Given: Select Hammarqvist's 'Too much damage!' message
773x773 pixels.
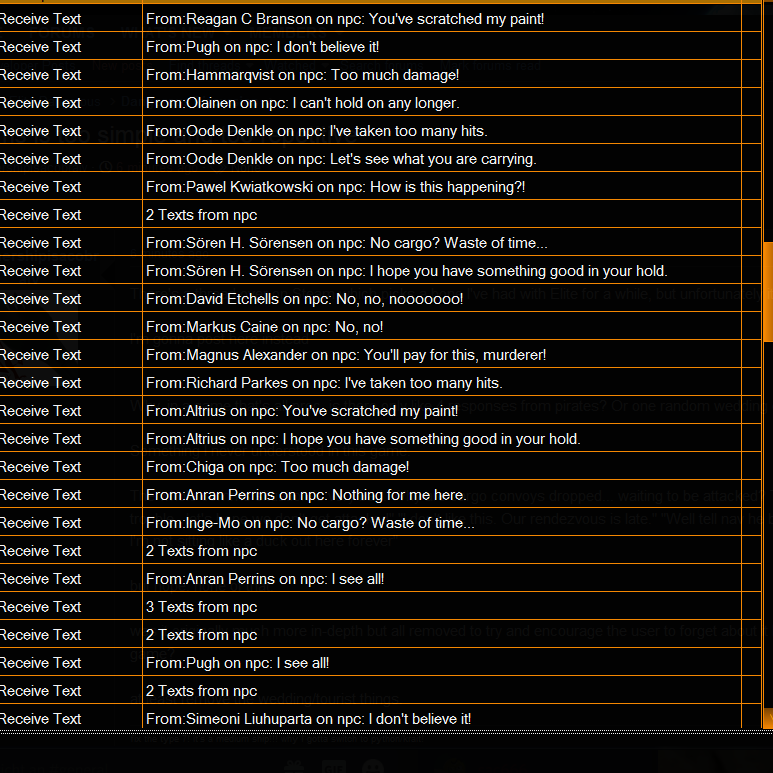Looking at the screenshot, I should coord(302,75).
